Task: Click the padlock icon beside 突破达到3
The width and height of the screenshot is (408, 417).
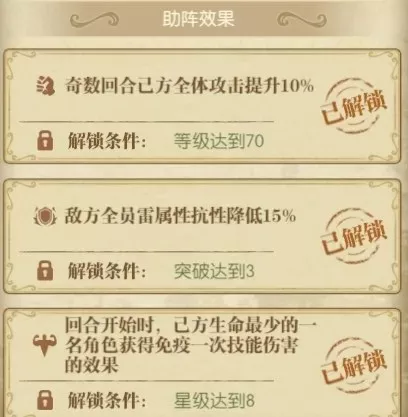Action: (x=45, y=270)
